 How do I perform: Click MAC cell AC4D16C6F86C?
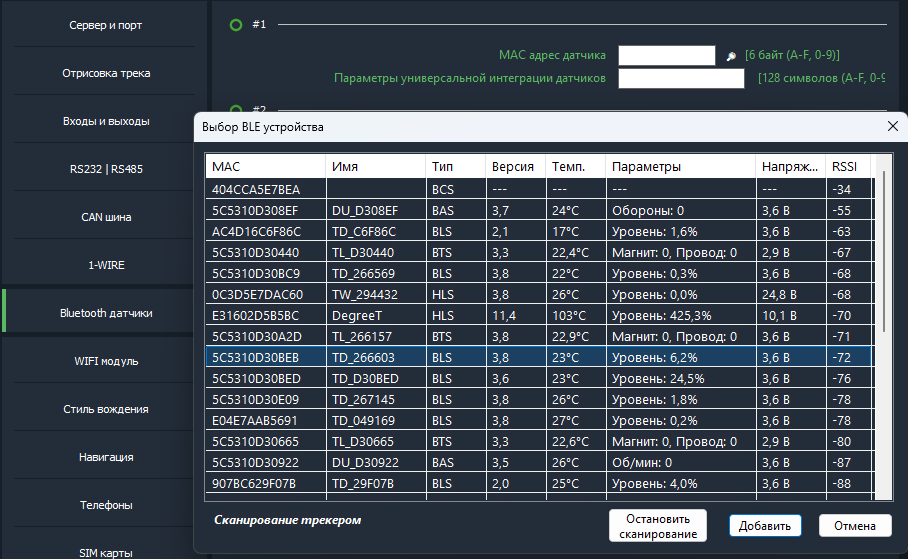pos(266,232)
